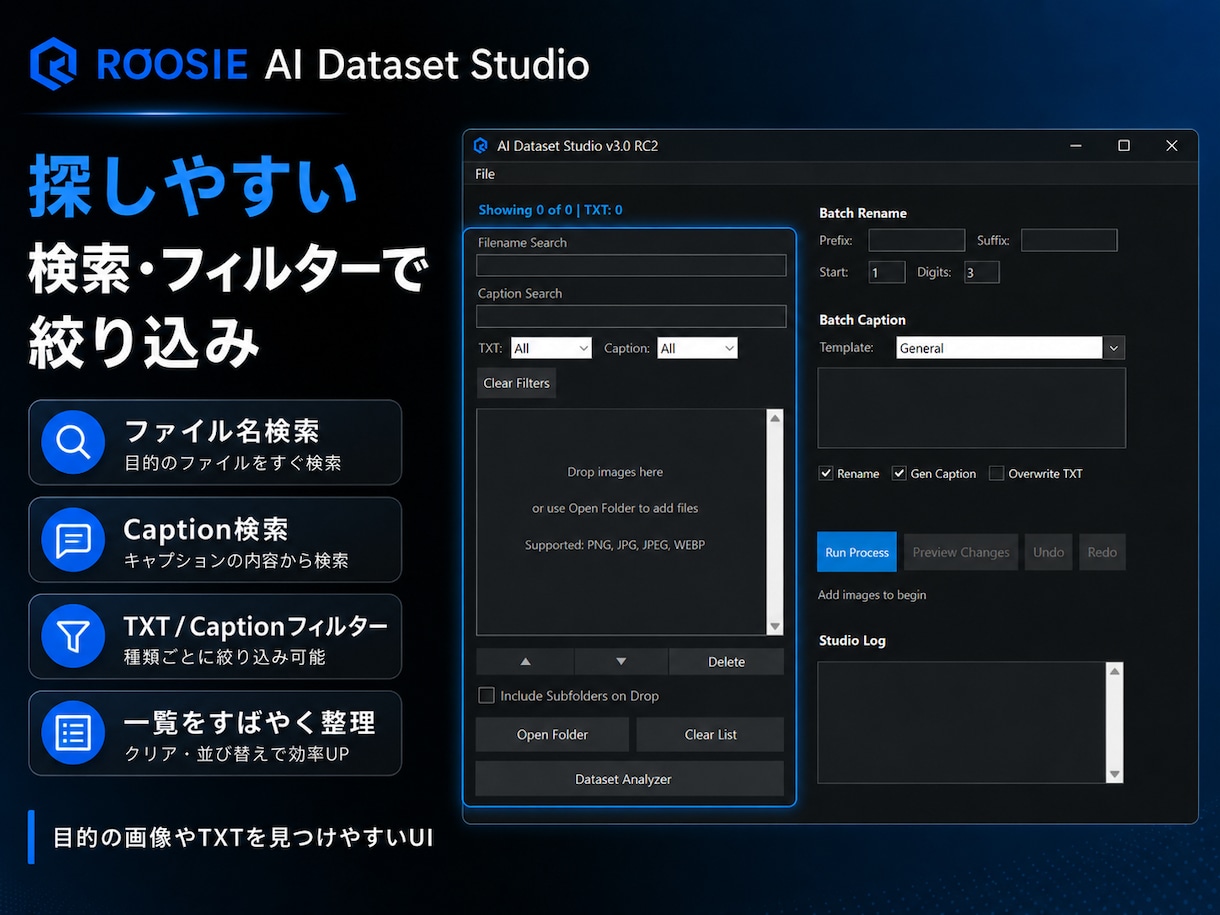Click the file list vertical scrollbar track
The height and width of the screenshot is (915, 1220).
click(775, 522)
